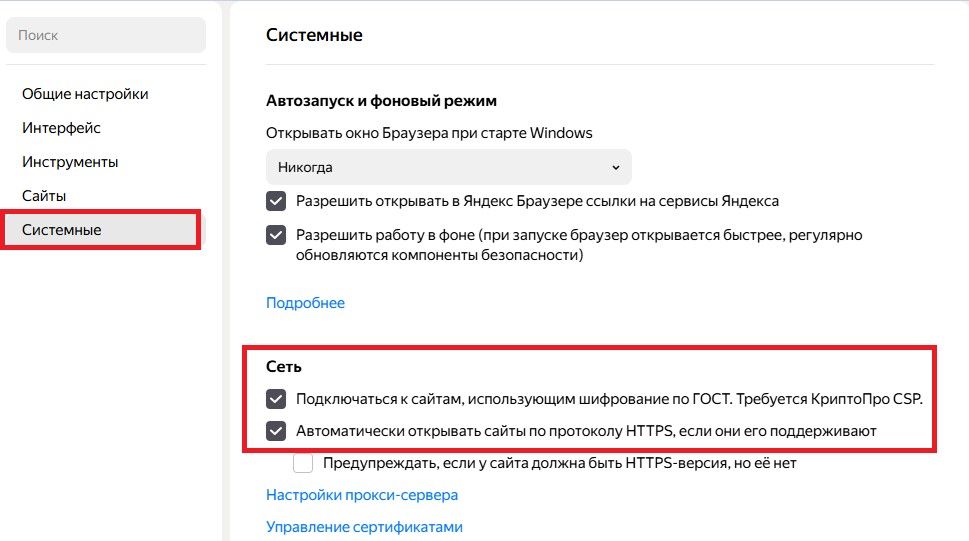Open Инструменты settings section
The height and width of the screenshot is (541, 969).
[x=70, y=162]
